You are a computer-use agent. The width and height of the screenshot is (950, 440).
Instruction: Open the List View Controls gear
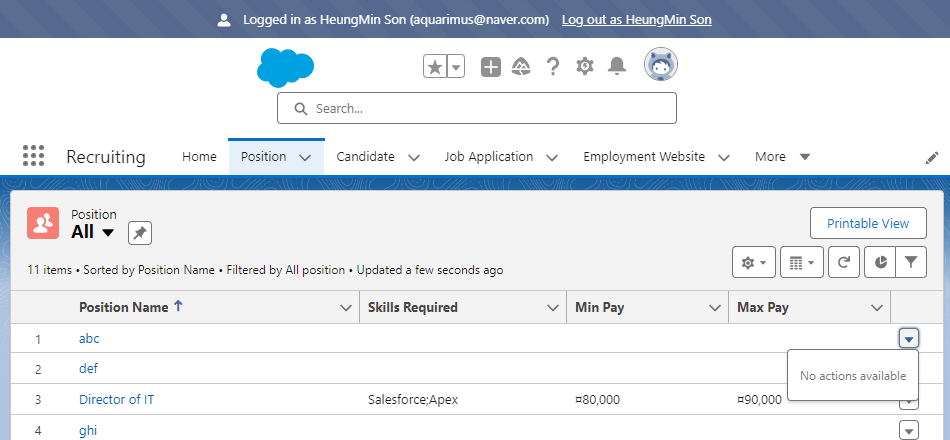[754, 262]
